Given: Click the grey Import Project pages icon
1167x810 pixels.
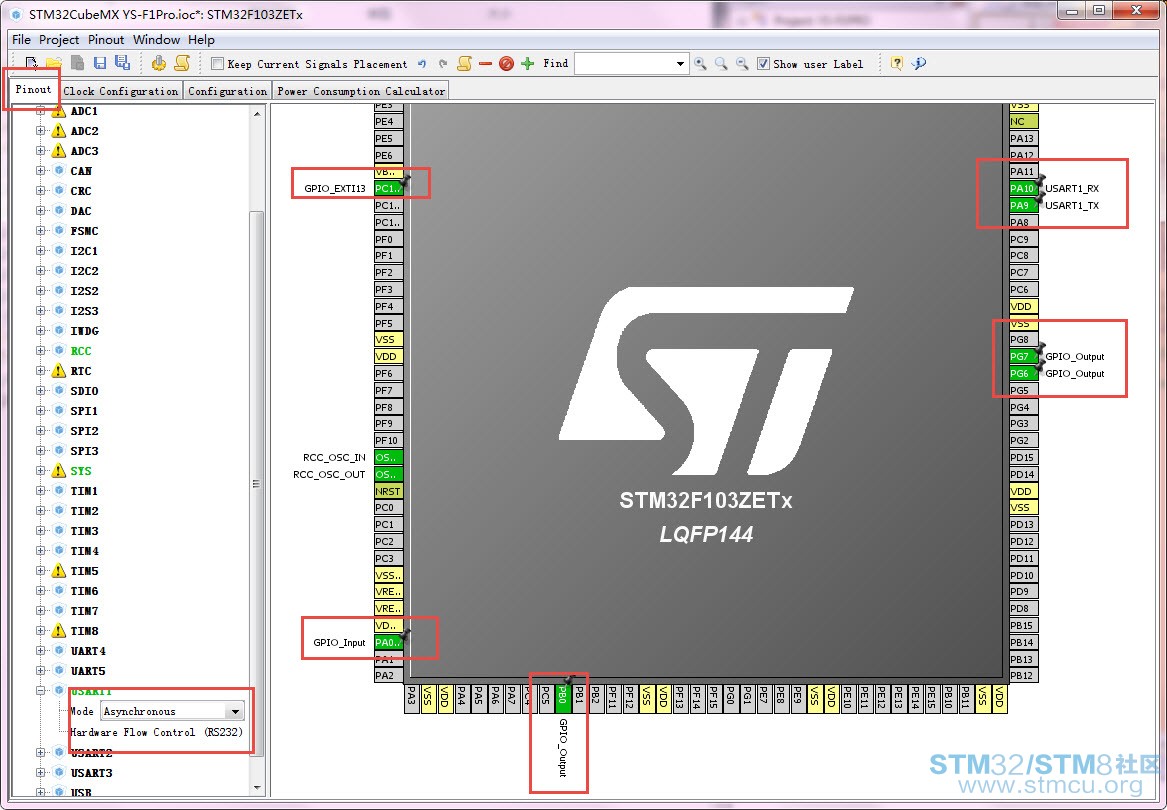Looking at the screenshot, I should point(77,63).
